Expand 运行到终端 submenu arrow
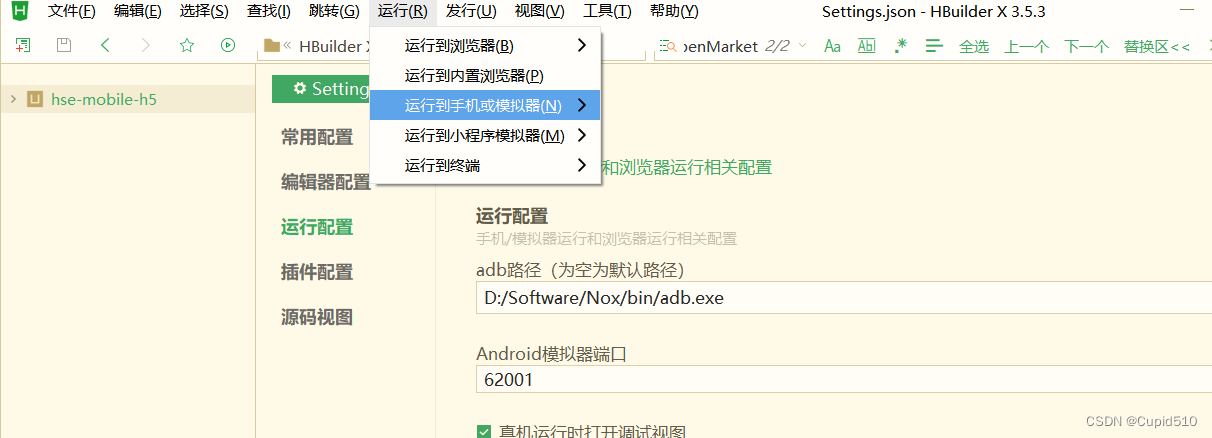Image resolution: width=1212 pixels, height=438 pixels. pyautogui.click(x=581, y=165)
